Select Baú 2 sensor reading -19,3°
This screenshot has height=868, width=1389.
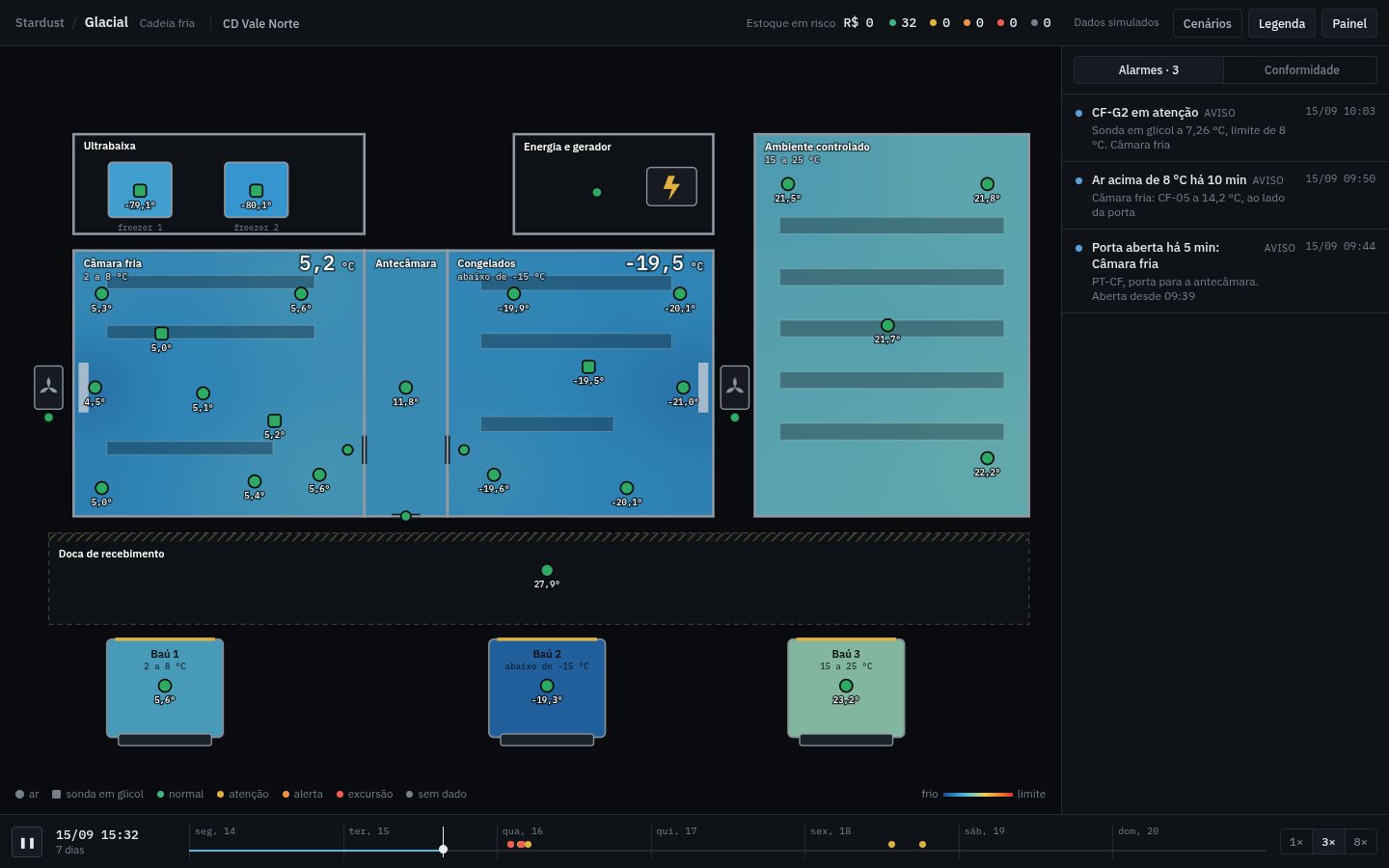tap(547, 686)
